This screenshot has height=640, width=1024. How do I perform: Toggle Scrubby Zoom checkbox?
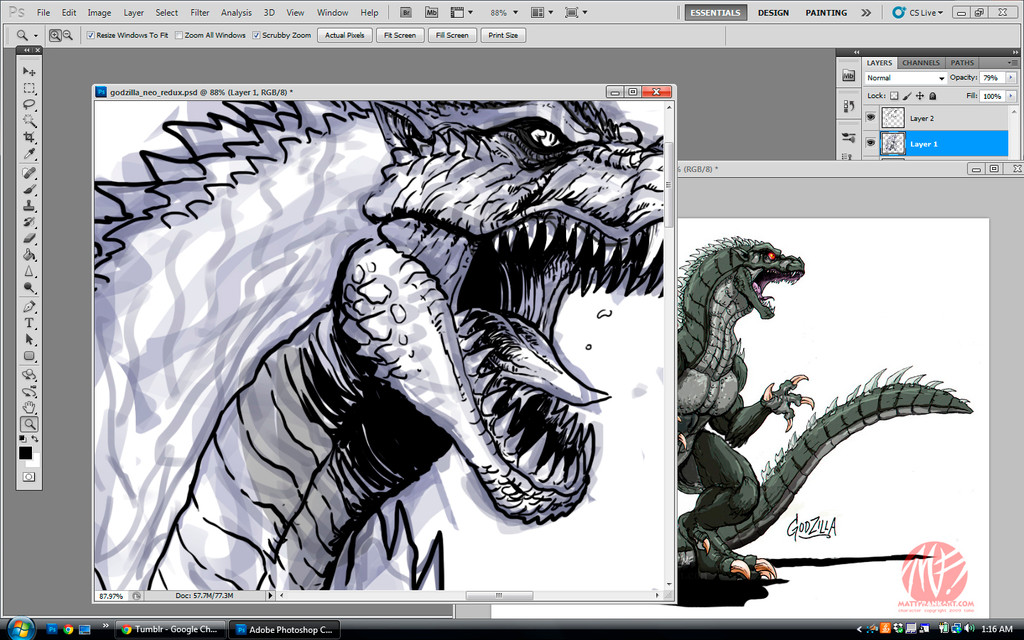(x=257, y=35)
